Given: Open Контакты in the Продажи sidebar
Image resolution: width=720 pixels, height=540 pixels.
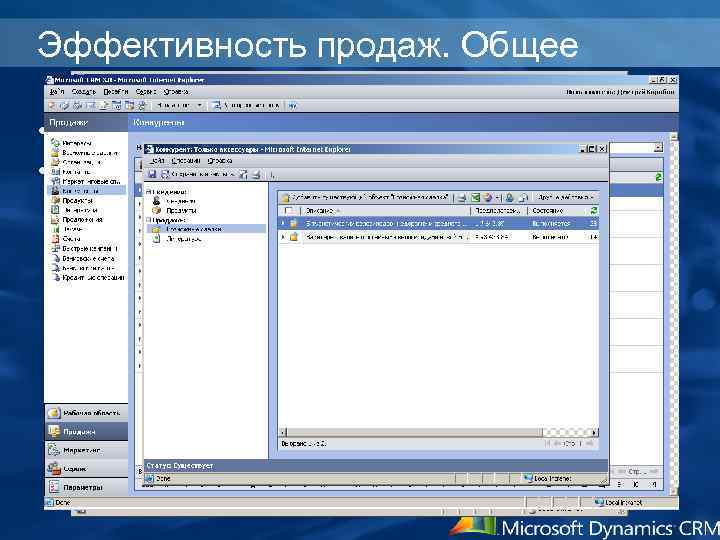Looking at the screenshot, I should [72, 172].
